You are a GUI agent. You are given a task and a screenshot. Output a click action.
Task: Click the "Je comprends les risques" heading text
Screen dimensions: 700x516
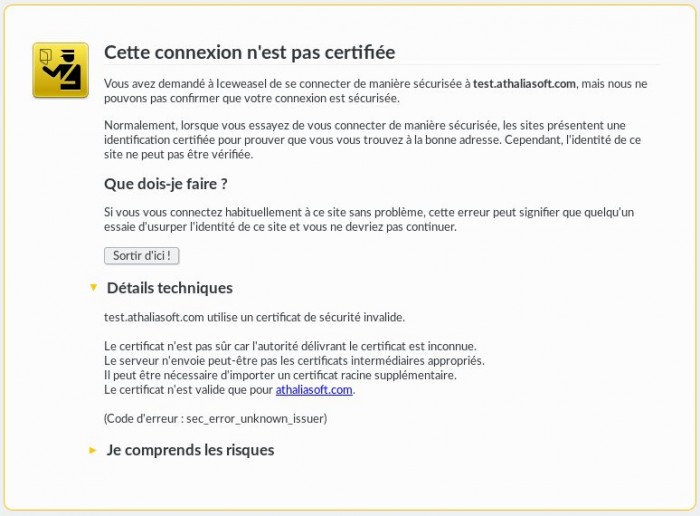(x=190, y=450)
